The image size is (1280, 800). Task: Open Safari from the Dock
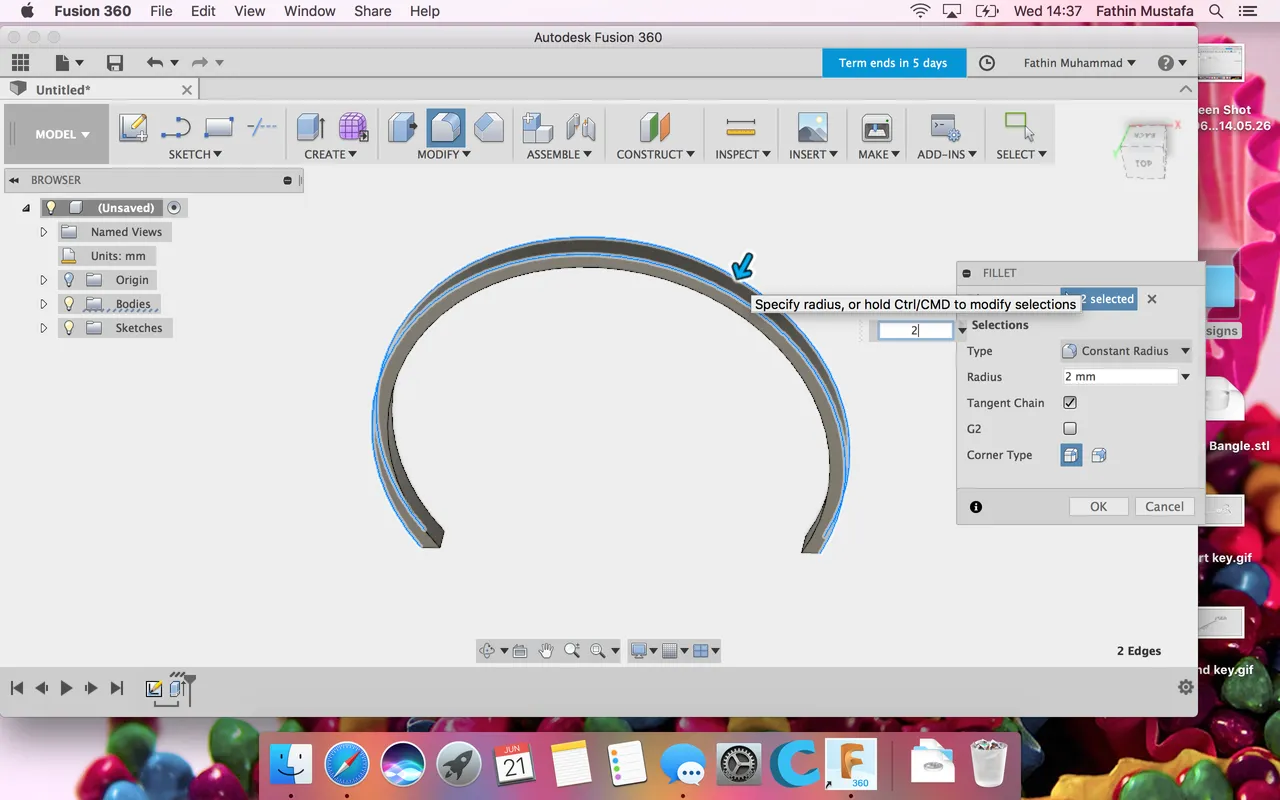pos(346,766)
